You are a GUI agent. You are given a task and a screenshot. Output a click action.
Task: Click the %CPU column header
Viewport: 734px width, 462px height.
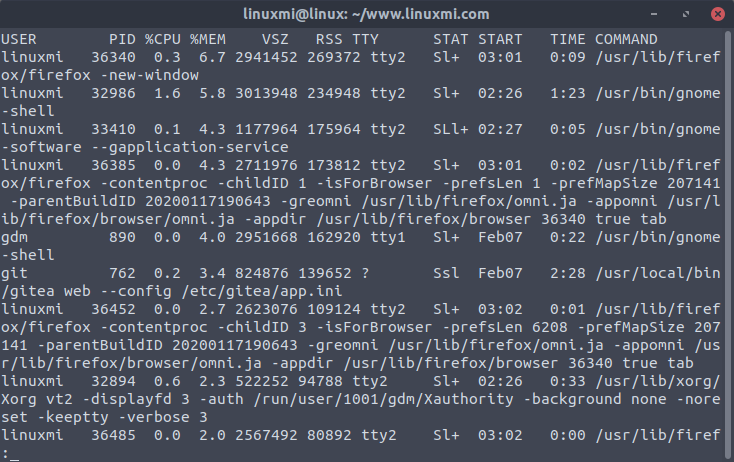(163, 38)
